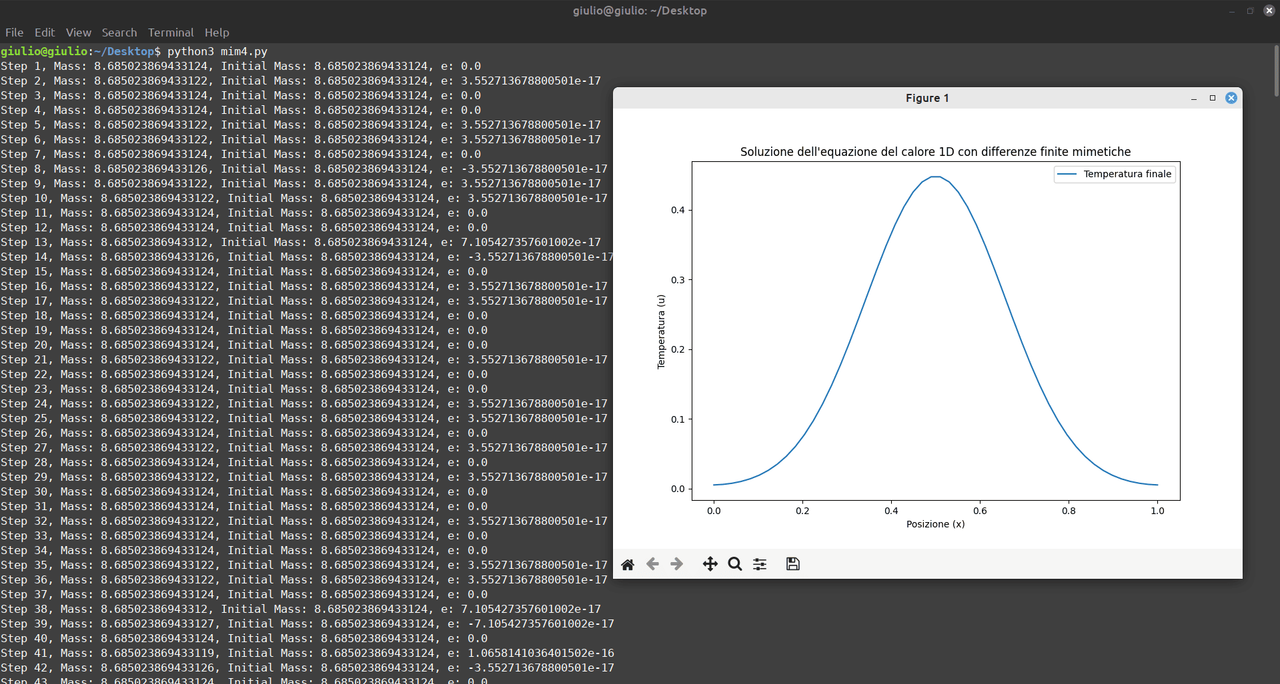
Task: Minimize the terminal window
Action: click(x=1231, y=11)
